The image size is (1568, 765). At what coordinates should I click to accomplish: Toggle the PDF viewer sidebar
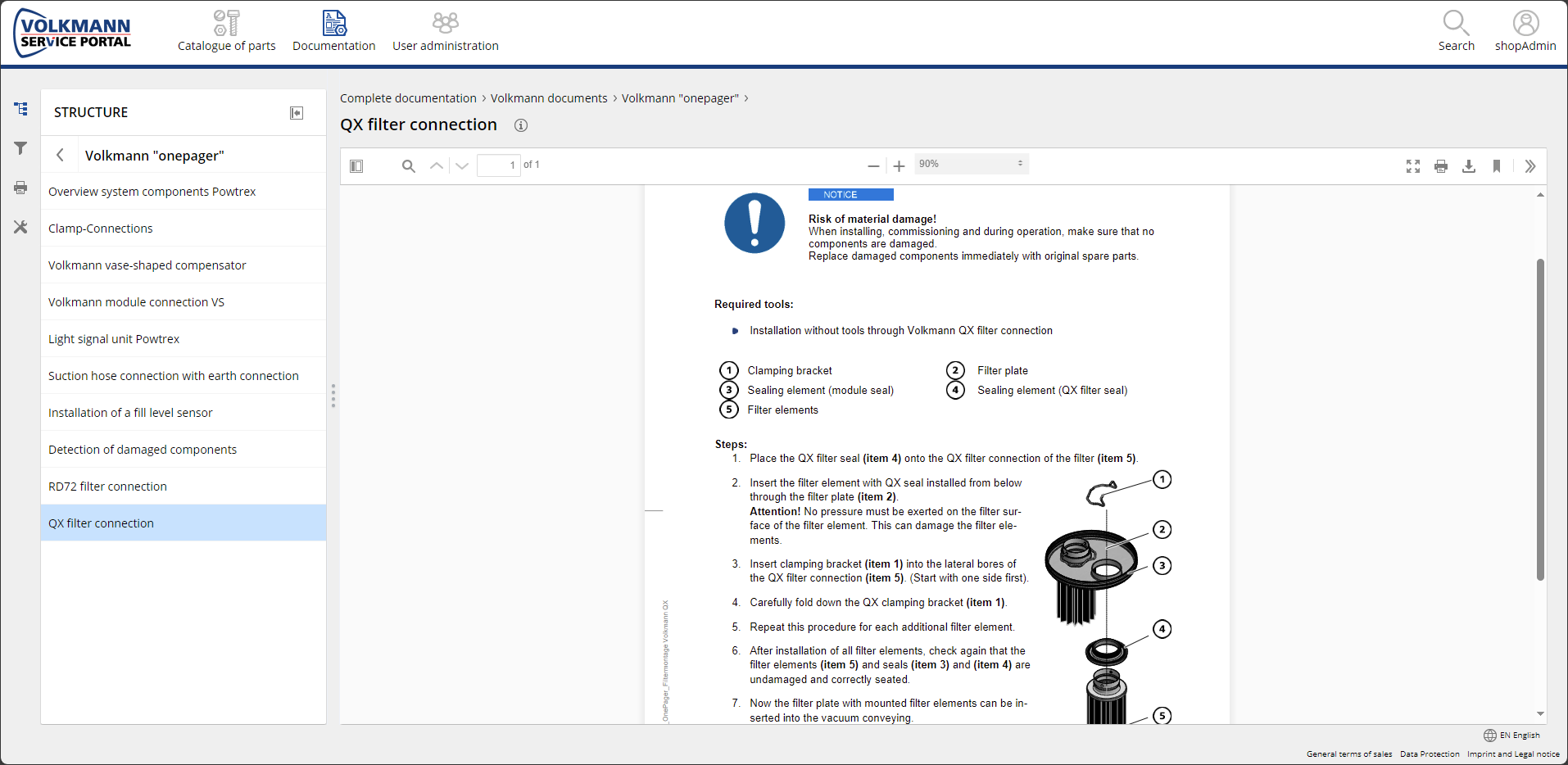[356, 166]
